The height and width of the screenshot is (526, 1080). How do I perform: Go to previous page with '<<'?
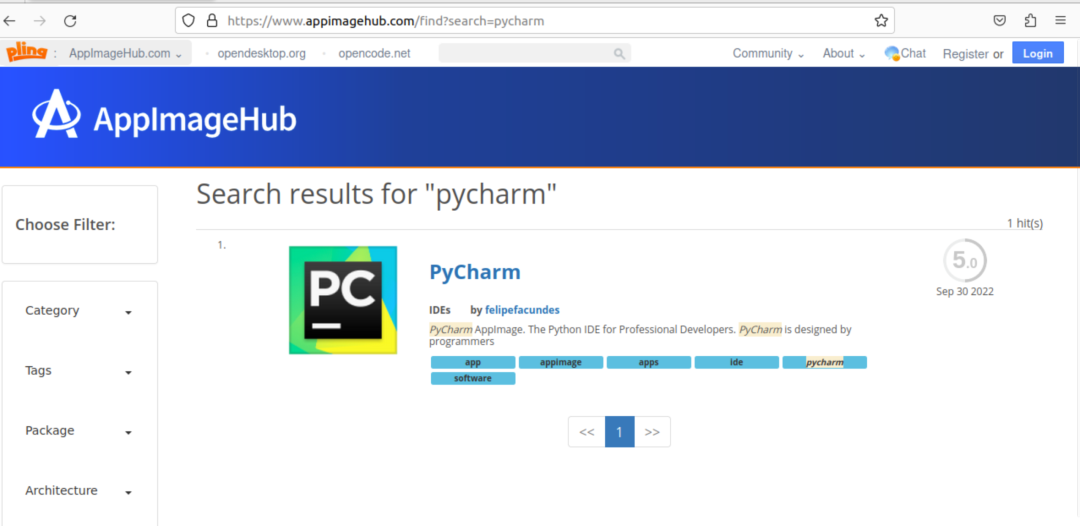(x=587, y=432)
